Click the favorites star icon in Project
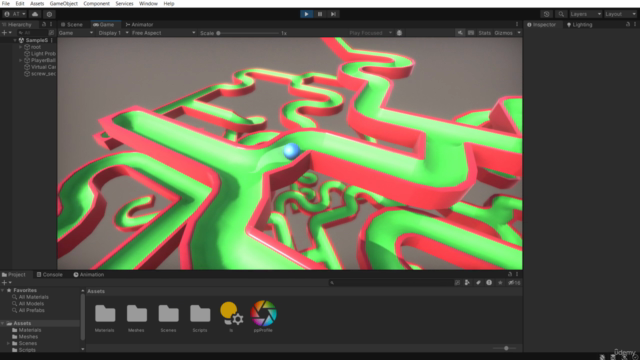The width and height of the screenshot is (640, 360). [500, 282]
